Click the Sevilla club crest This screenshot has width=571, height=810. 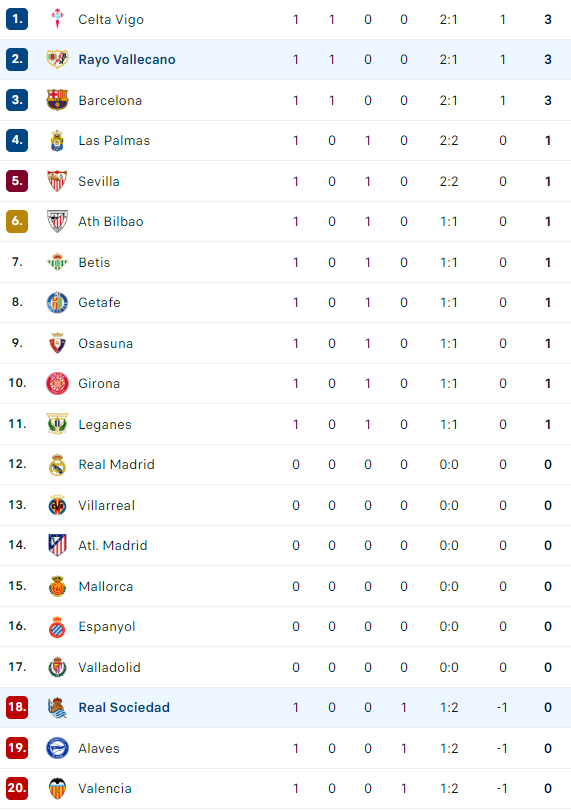click(x=57, y=181)
